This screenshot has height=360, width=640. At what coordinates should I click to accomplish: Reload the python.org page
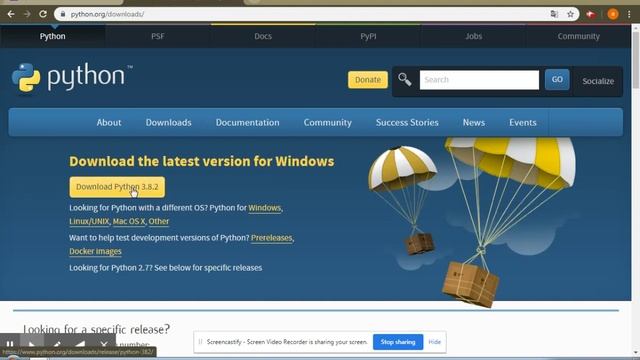(x=43, y=14)
